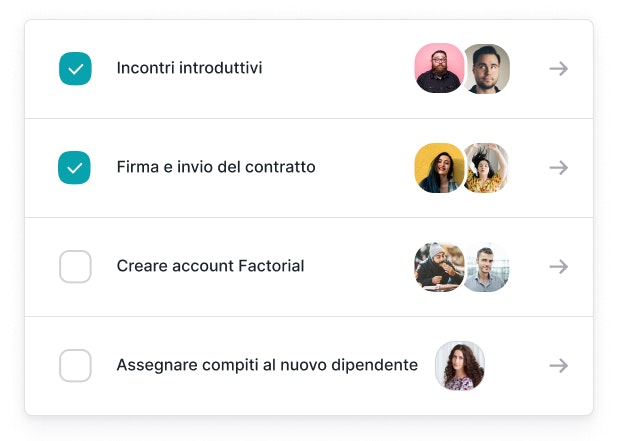Click dark-haired man avatar in Incontri introduttivi row

click(487, 69)
